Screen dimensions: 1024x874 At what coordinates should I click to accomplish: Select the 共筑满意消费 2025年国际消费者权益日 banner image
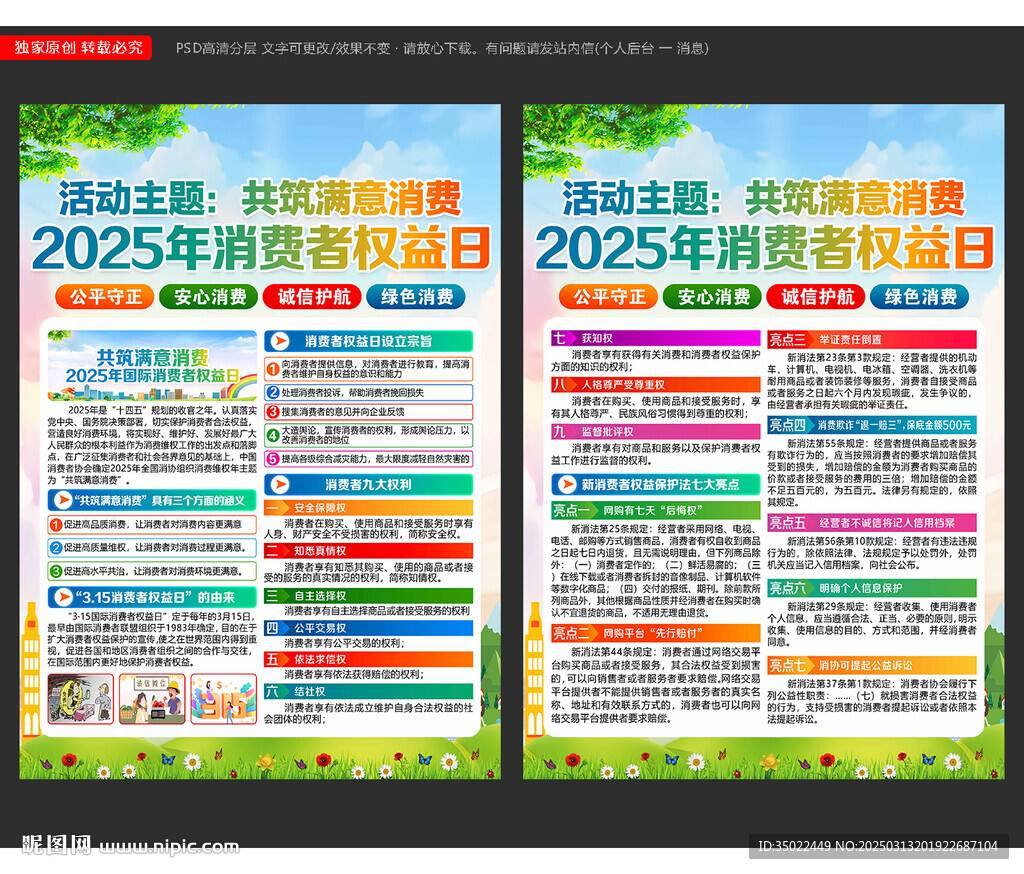152,365
